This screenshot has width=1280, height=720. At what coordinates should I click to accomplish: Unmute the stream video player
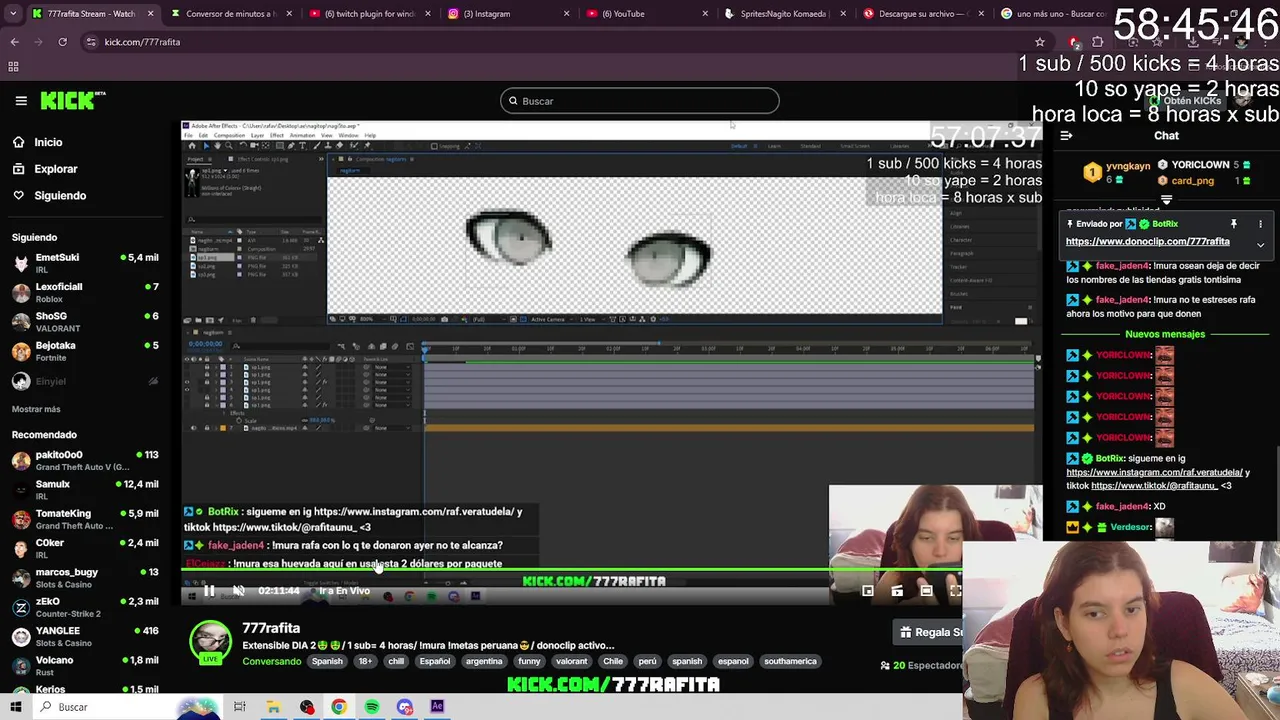tap(239, 591)
